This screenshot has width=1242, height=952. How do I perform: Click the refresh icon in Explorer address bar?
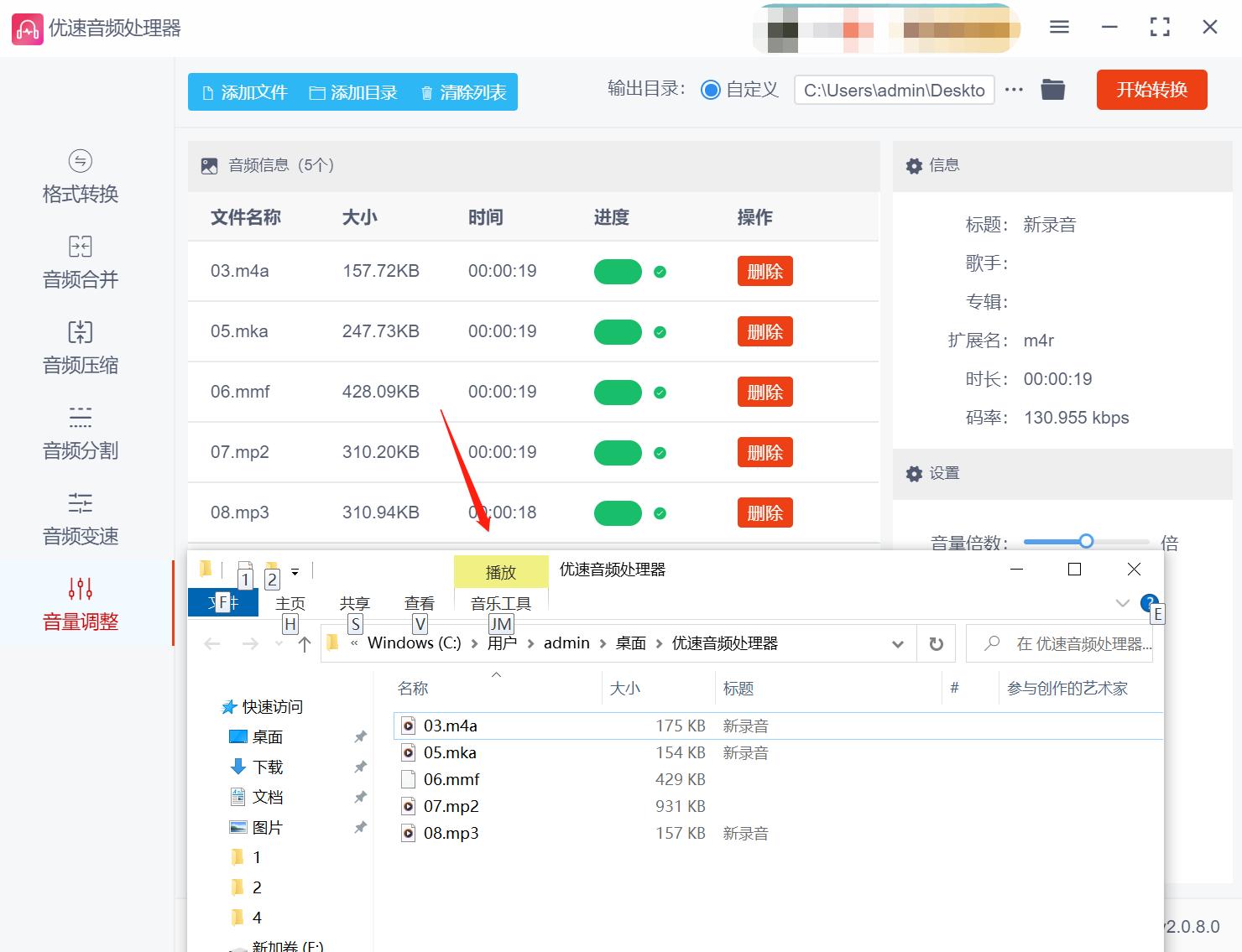936,643
